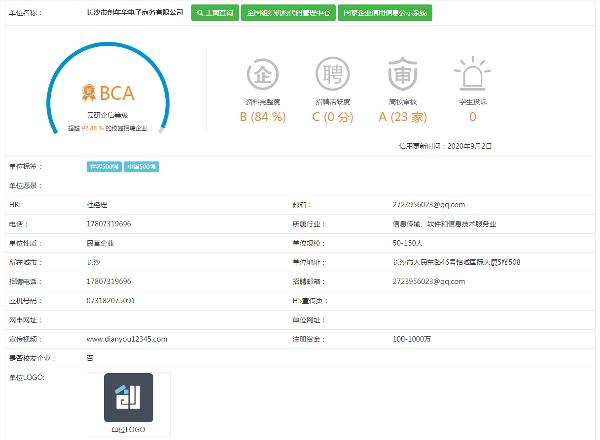Viewport: 600px width, 440px height.
Task: Click the A (23 家) audit count
Action: 398,117
